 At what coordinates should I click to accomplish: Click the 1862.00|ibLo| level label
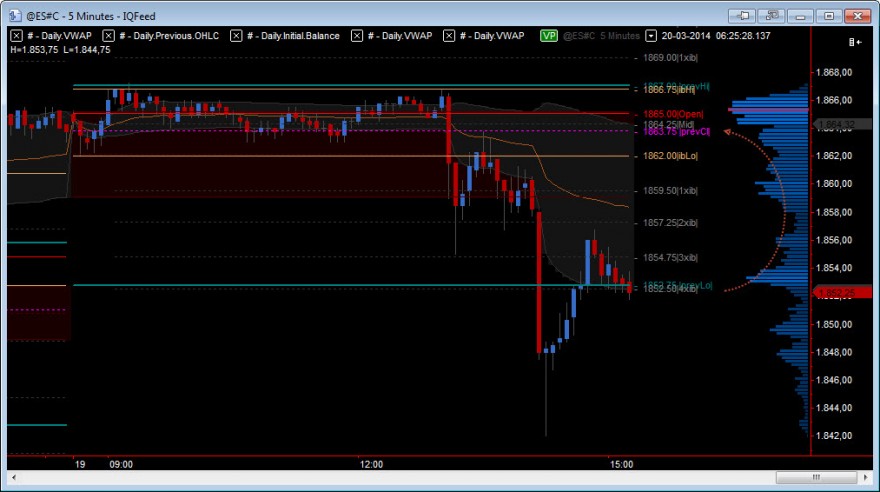[670, 156]
